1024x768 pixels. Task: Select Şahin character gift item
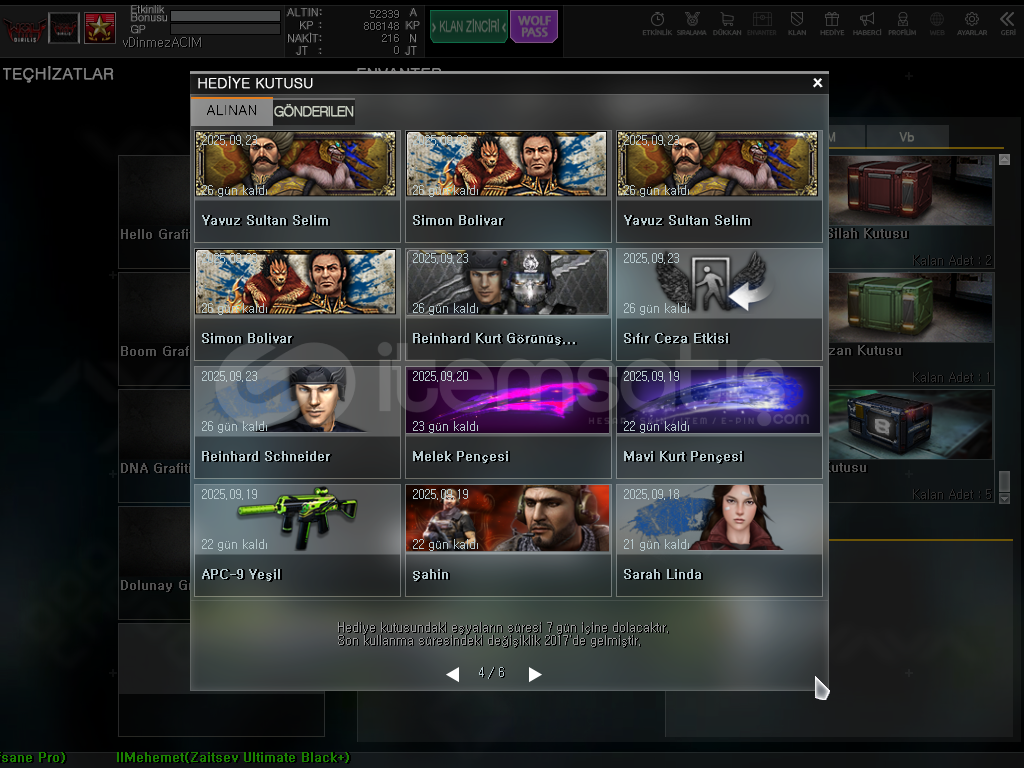coord(508,541)
